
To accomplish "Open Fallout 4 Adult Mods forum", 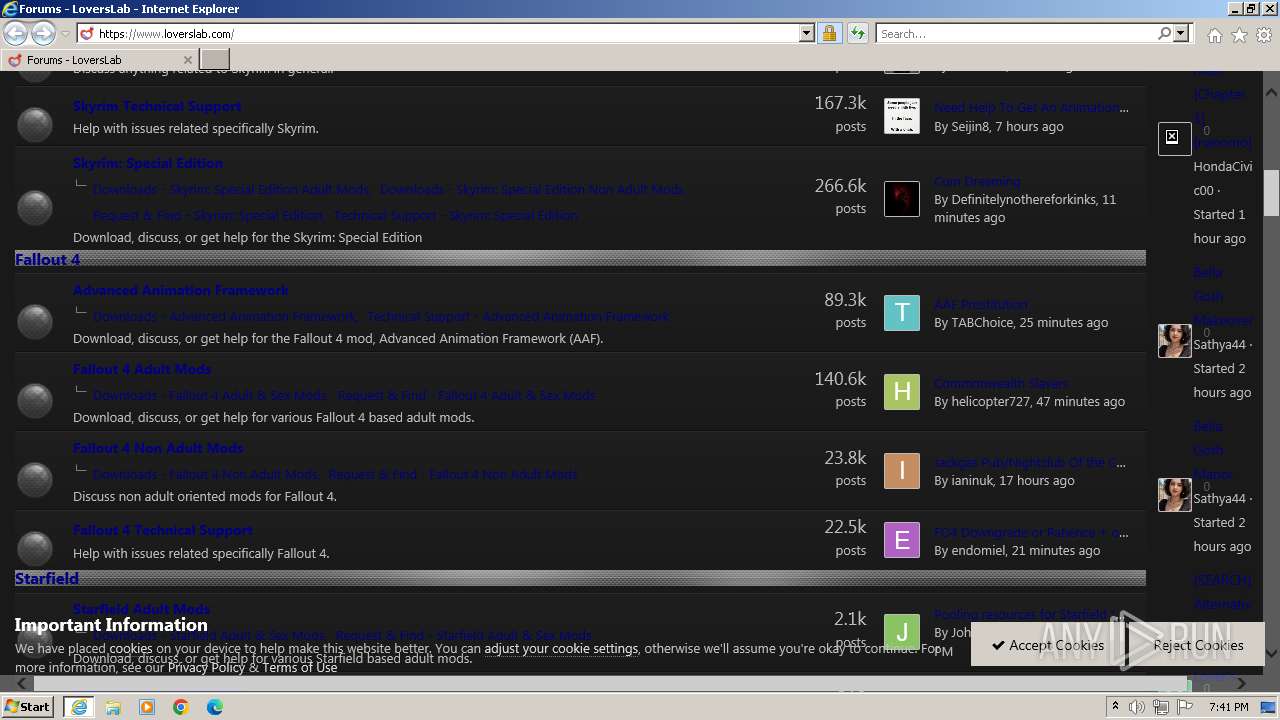I will [x=142, y=369].
